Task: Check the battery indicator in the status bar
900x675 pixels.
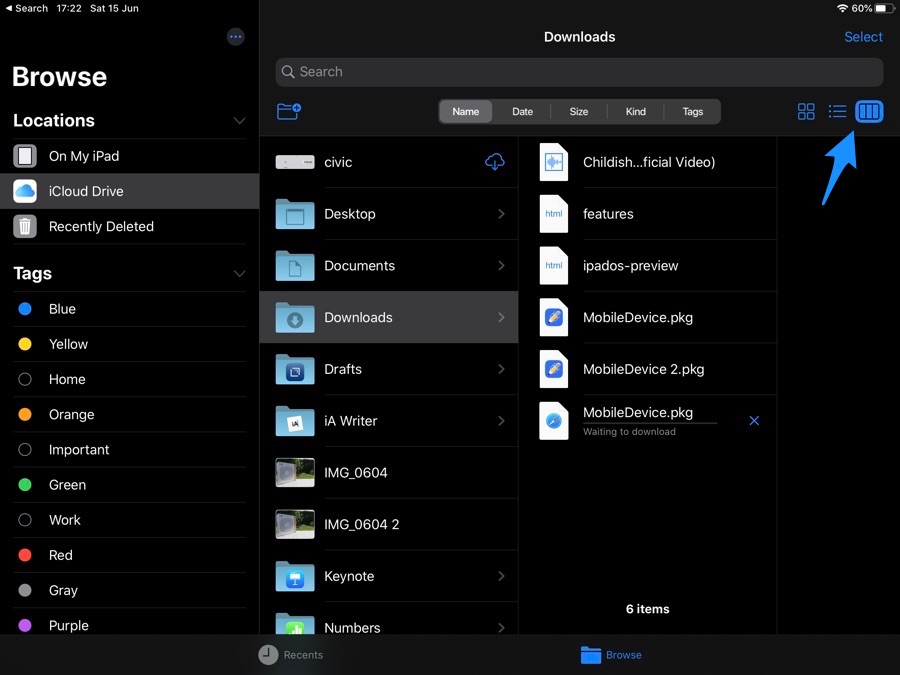Action: tap(884, 8)
